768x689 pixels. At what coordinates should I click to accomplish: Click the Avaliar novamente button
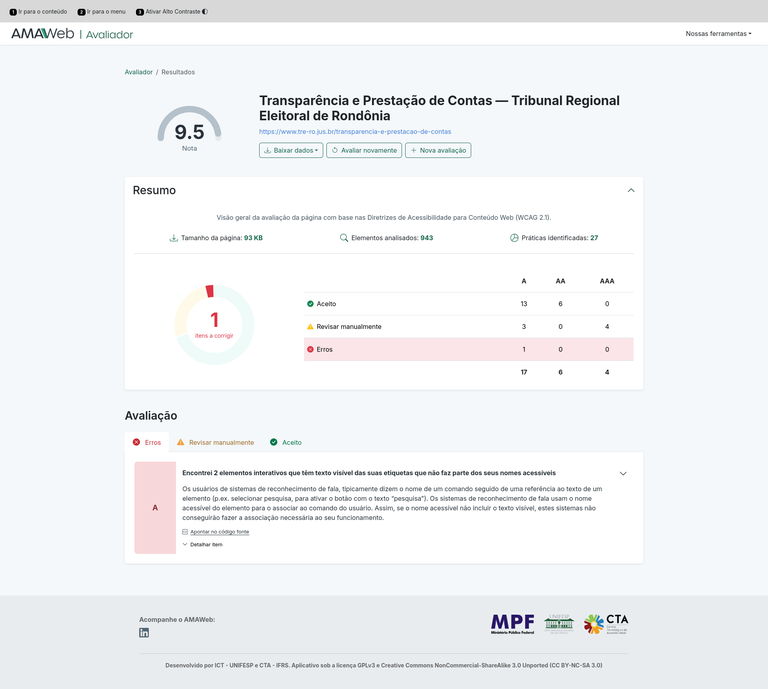point(364,150)
